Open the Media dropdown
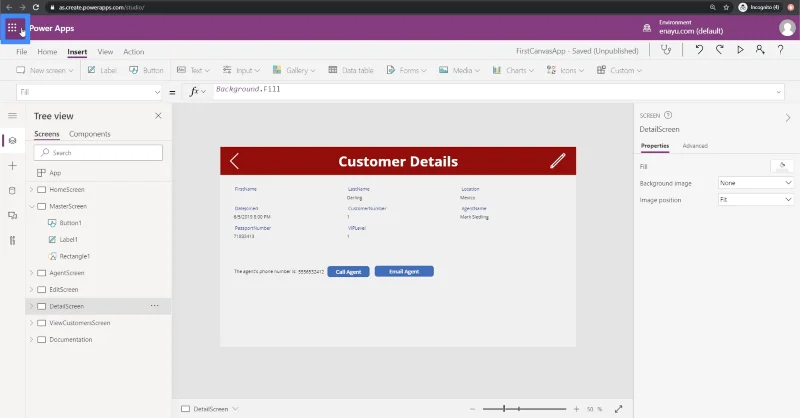 [x=459, y=70]
